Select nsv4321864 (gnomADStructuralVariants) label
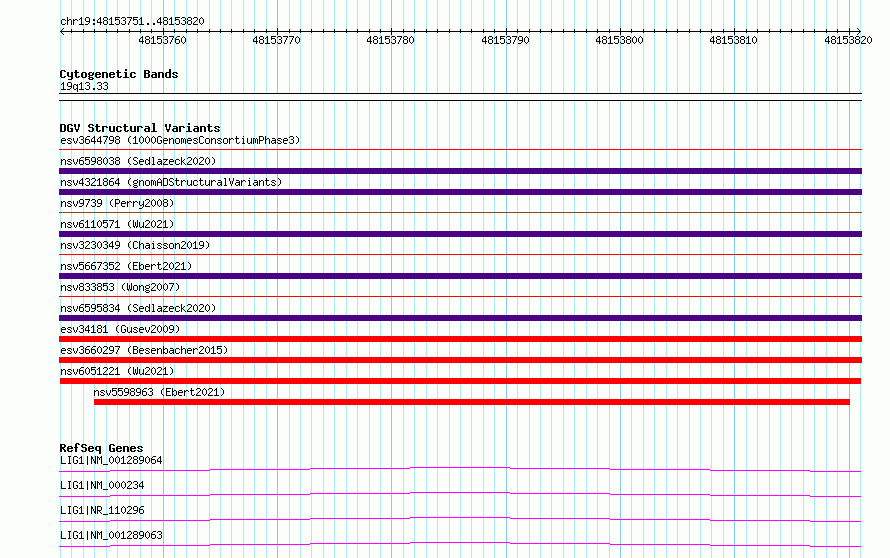 pos(171,182)
